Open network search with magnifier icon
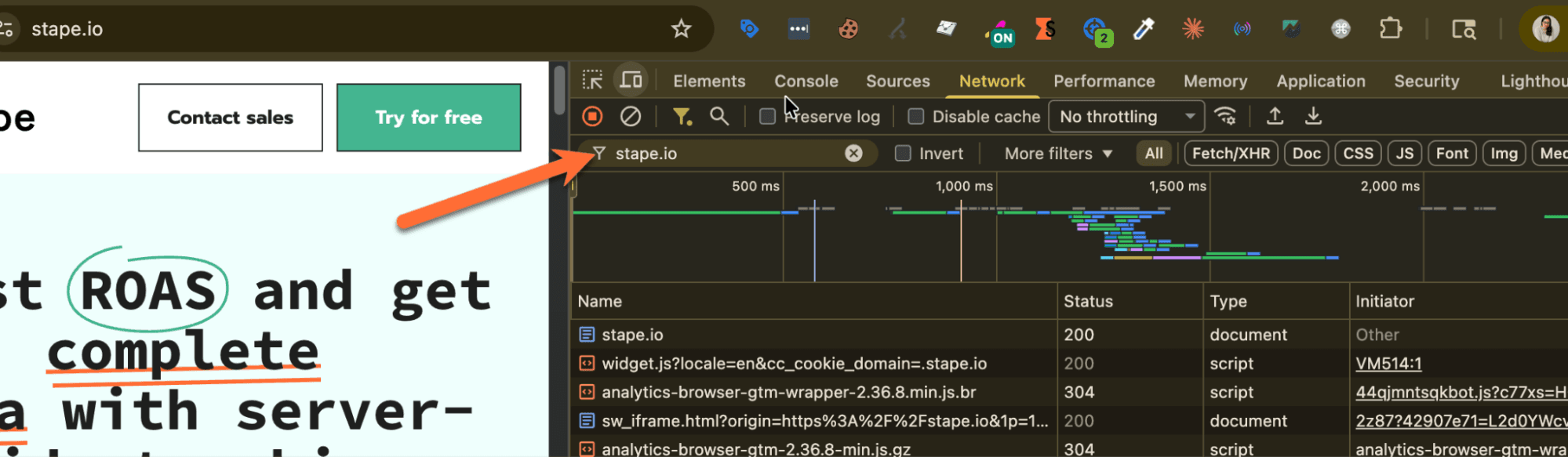 click(x=719, y=117)
